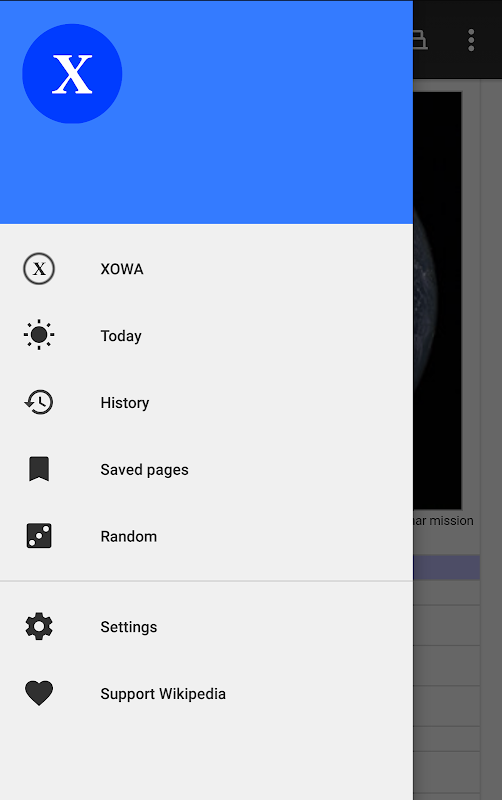Viewport: 502px width, 800px height.
Task: Go to Saved pages
Action: 206,469
